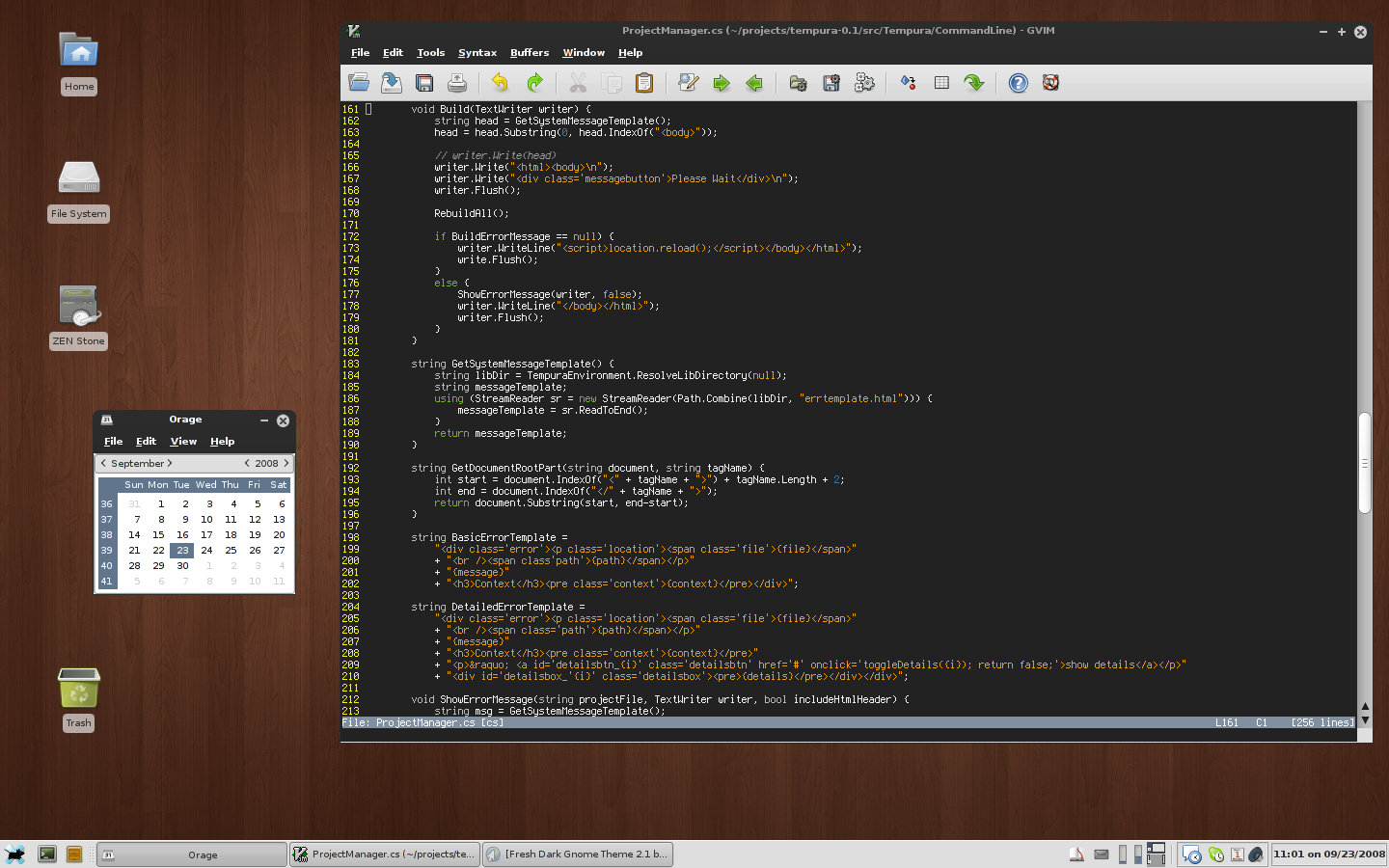Go to previous year before 2008
Image resolution: width=1389 pixels, height=868 pixels.
[x=247, y=464]
